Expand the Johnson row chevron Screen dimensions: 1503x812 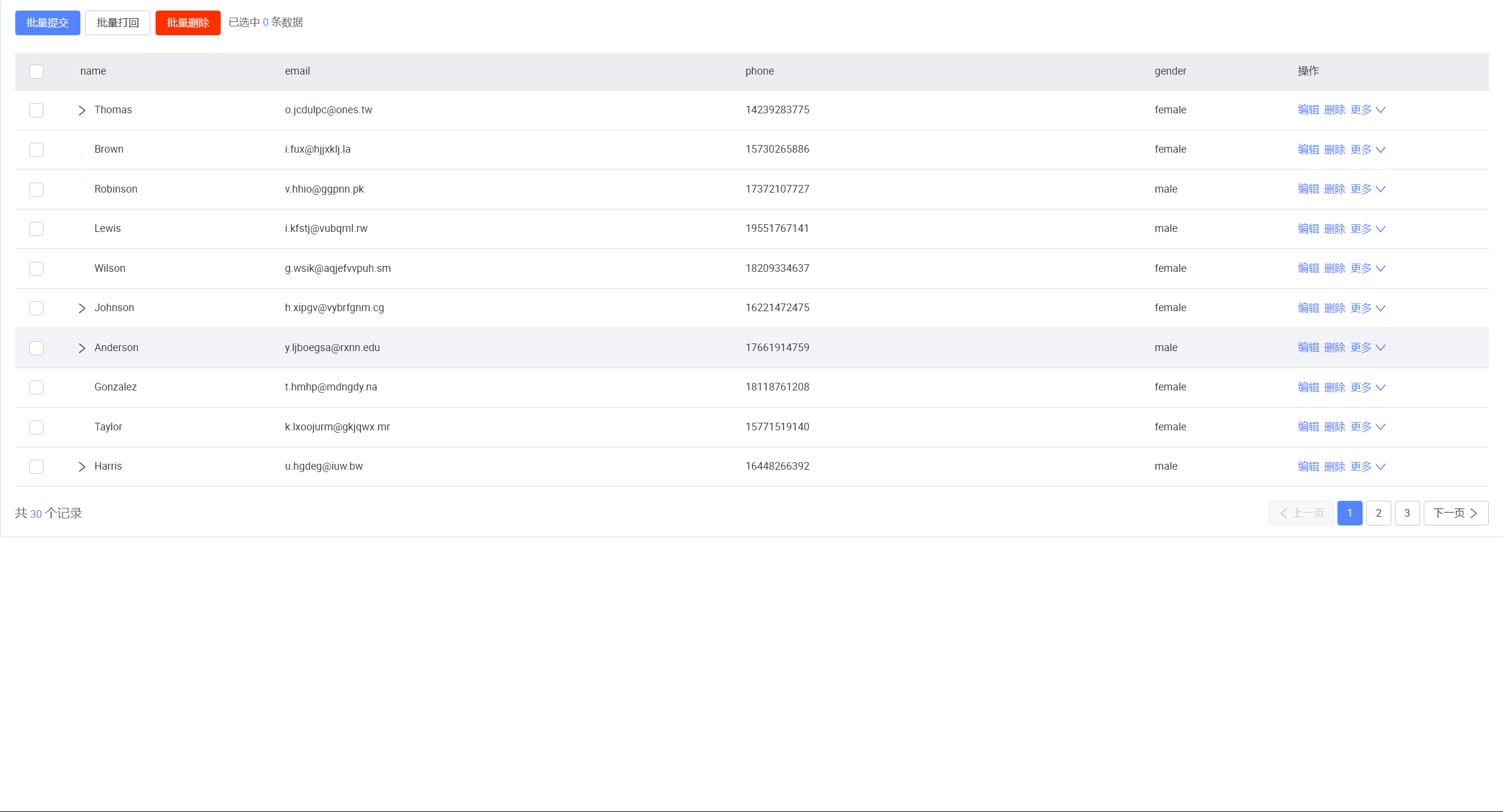pyautogui.click(x=82, y=308)
